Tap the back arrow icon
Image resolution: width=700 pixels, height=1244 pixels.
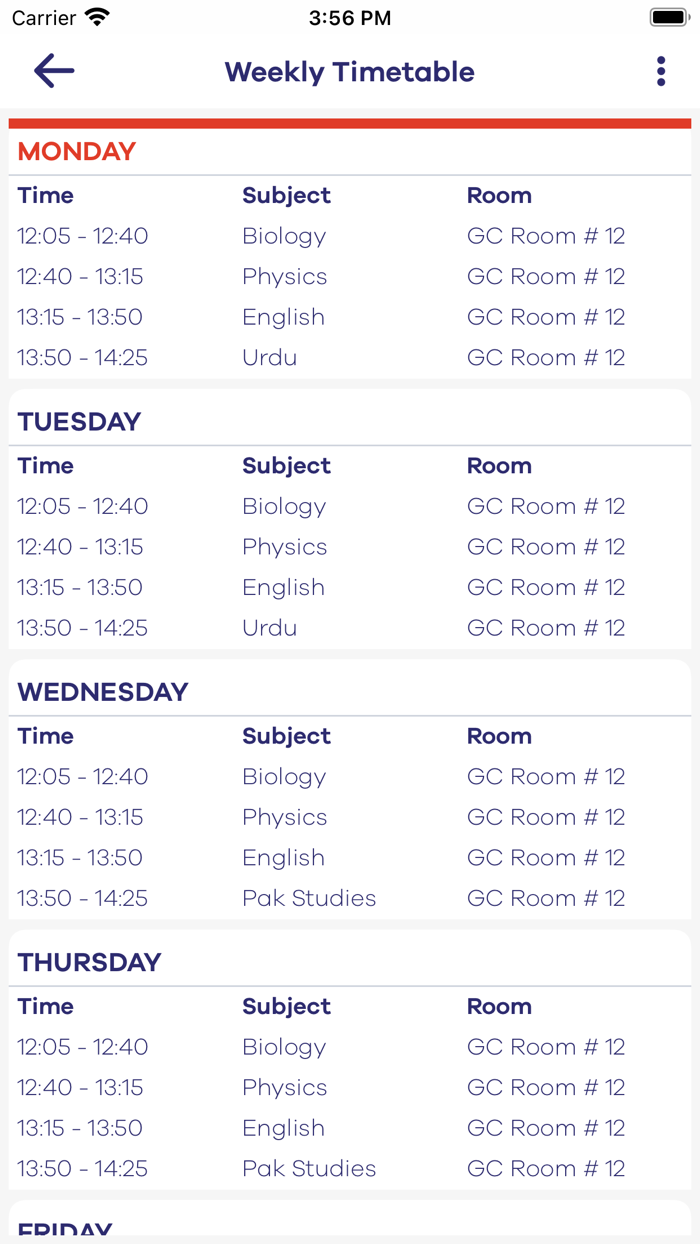point(54,71)
